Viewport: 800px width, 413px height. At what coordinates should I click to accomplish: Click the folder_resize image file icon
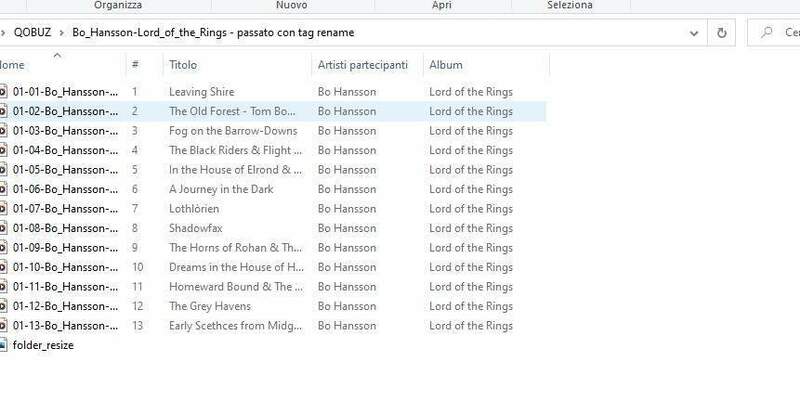tap(3, 345)
